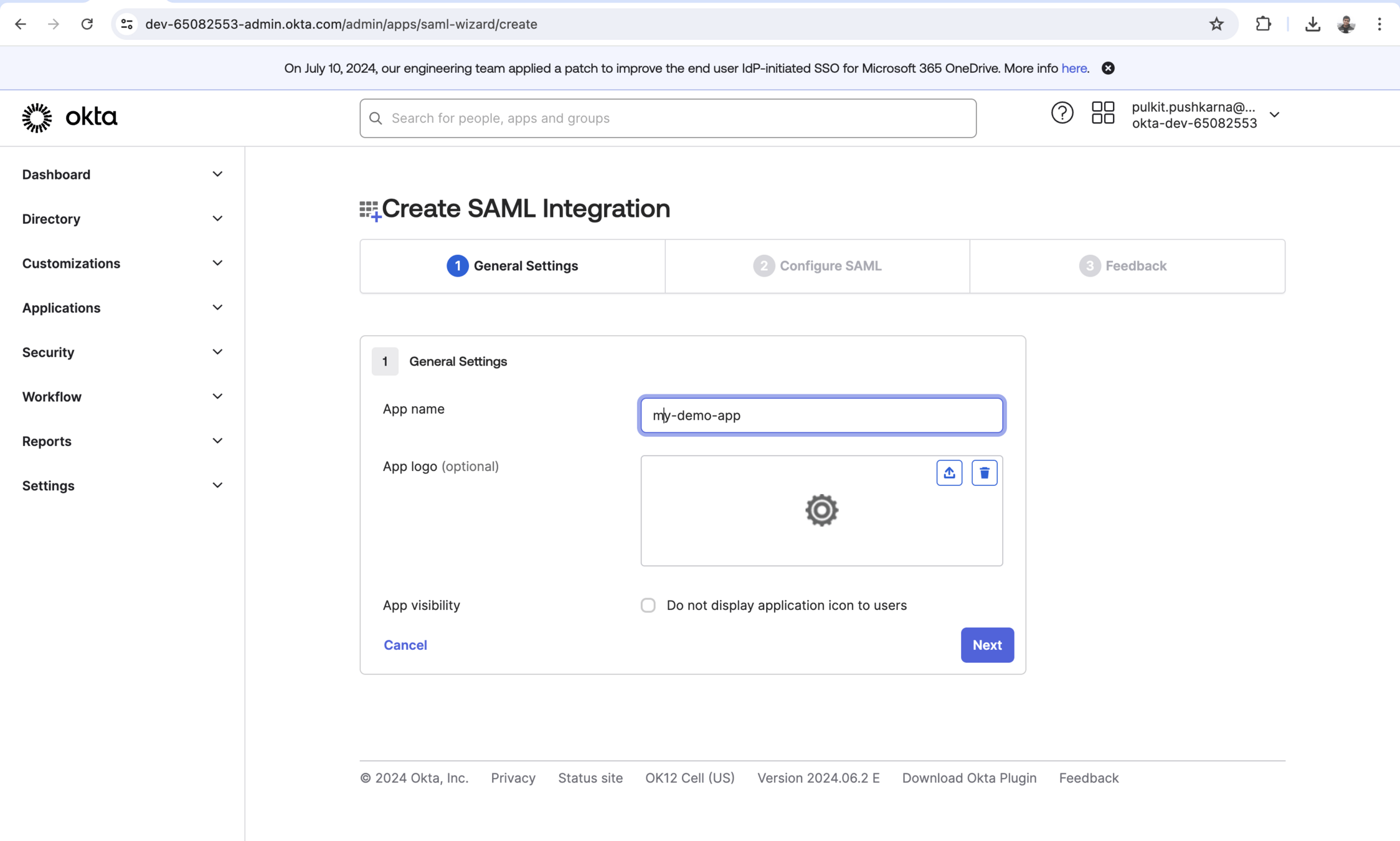Upload an app logo image

pos(948,473)
